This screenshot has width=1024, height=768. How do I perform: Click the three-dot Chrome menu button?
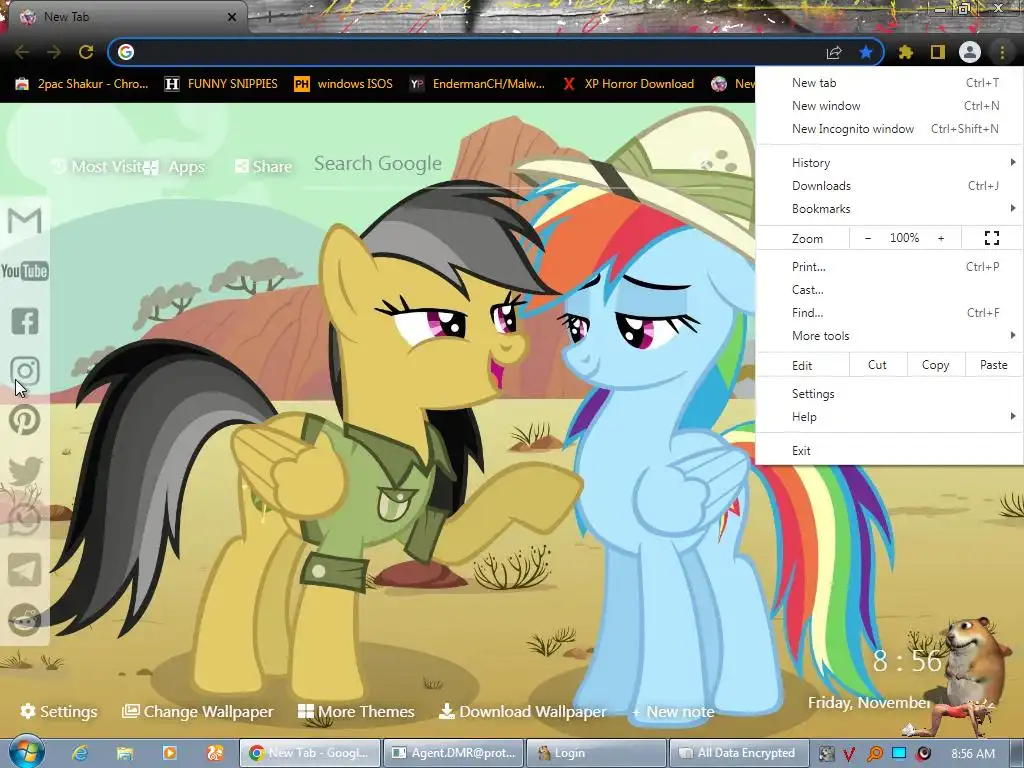[1002, 52]
